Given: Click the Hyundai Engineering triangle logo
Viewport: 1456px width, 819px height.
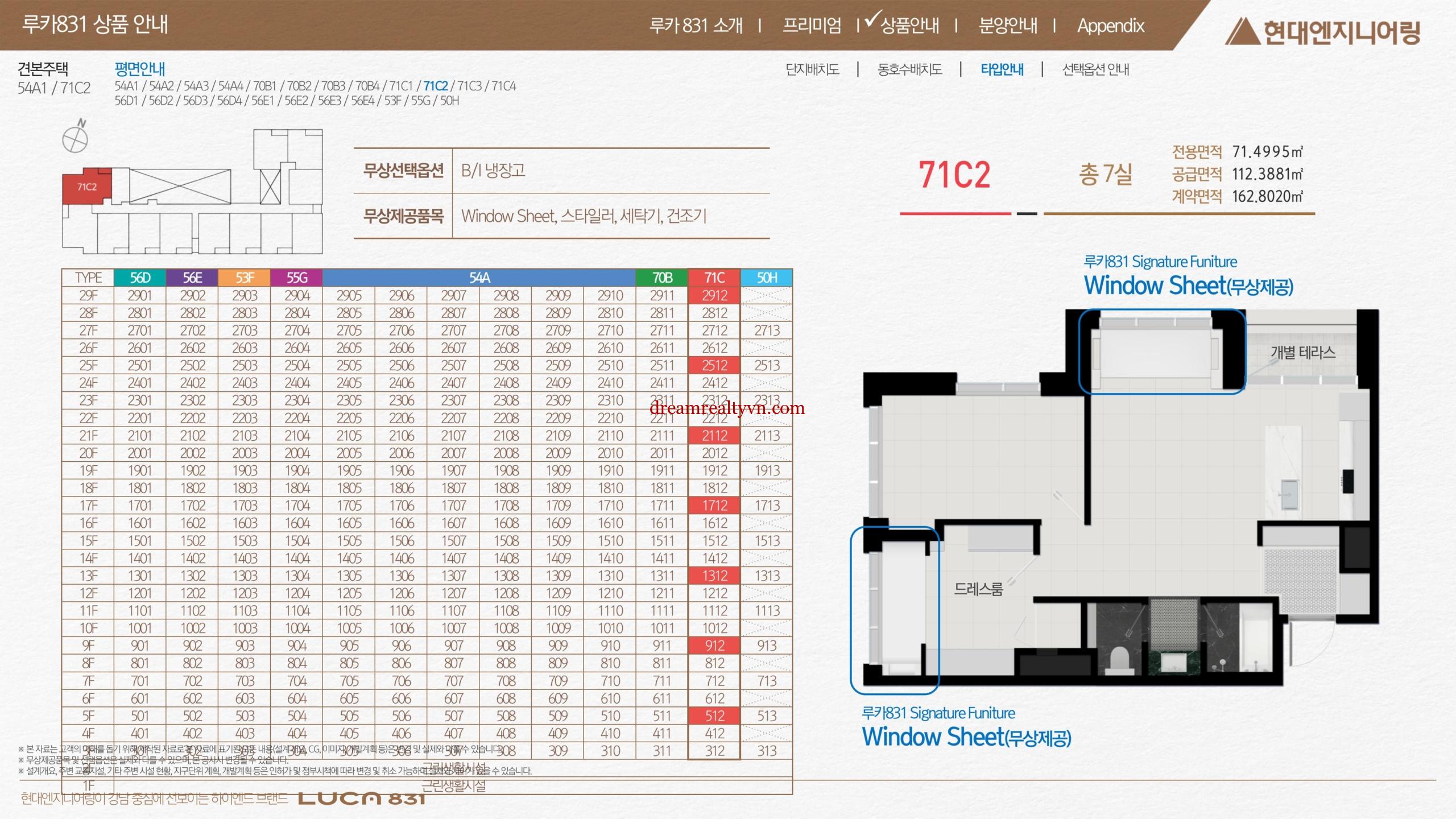Looking at the screenshot, I should tap(1242, 32).
